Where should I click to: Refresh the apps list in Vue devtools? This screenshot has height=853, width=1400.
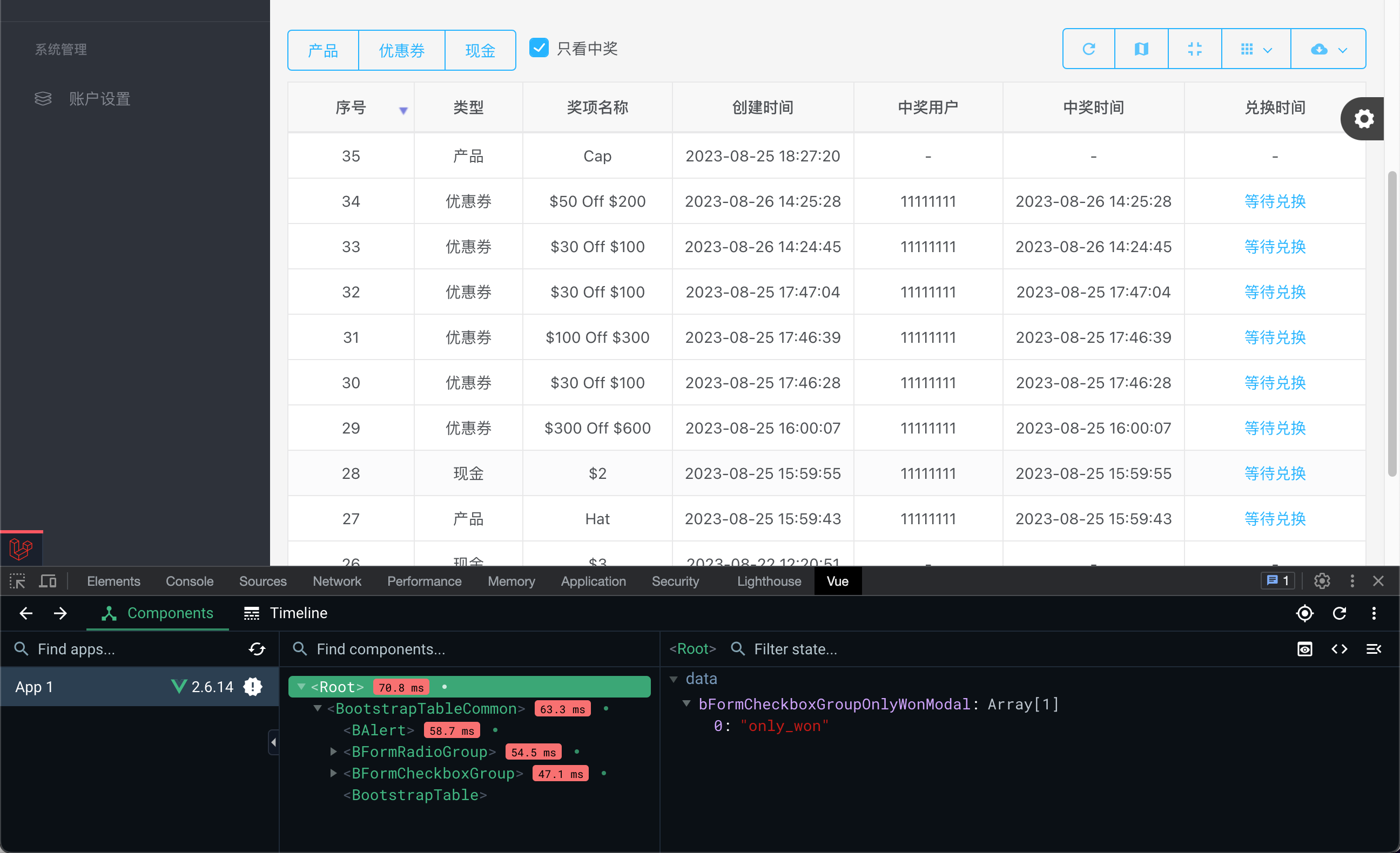pos(257,648)
